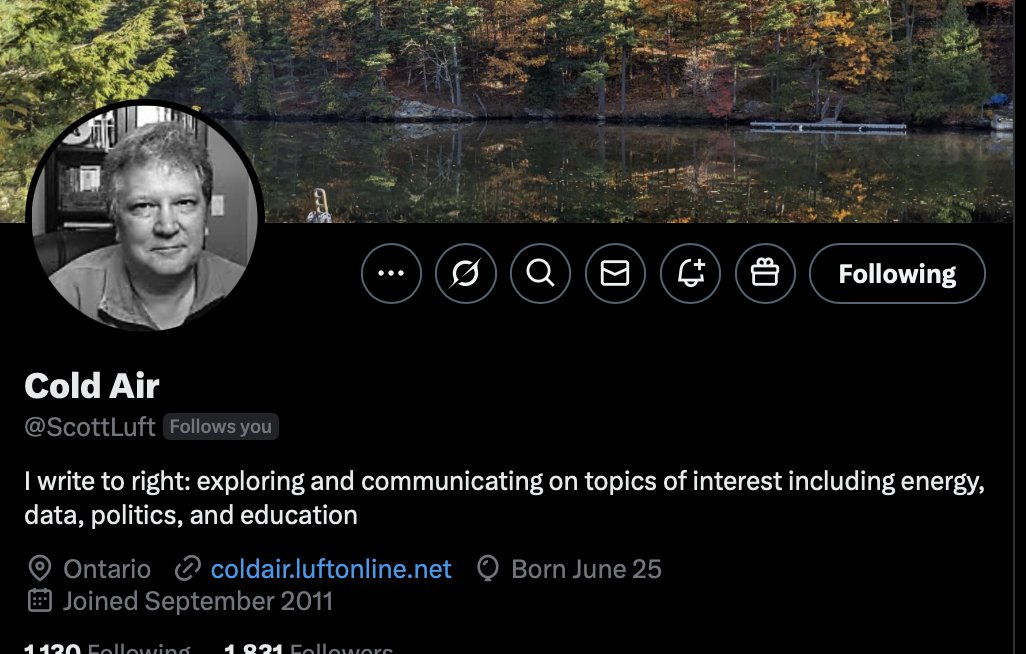Click the birthday balloon icon
Screen dimensions: 1026x654
[x=487, y=568]
